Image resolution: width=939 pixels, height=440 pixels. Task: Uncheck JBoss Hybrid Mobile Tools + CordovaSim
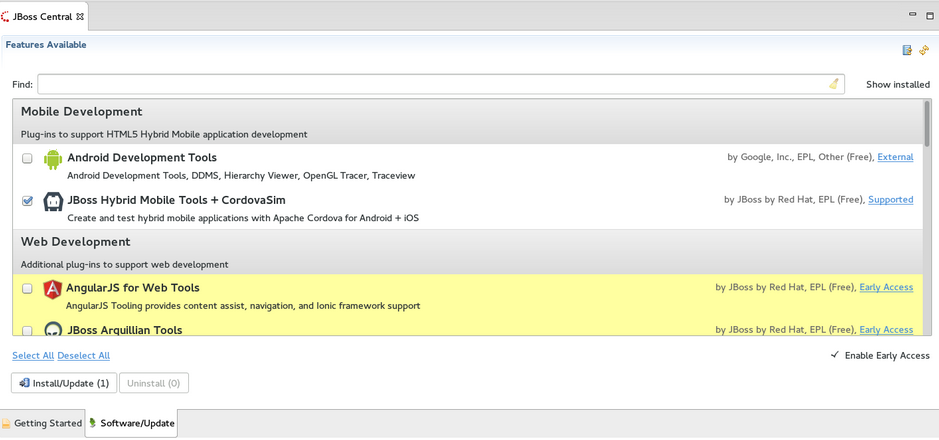tap(27, 201)
